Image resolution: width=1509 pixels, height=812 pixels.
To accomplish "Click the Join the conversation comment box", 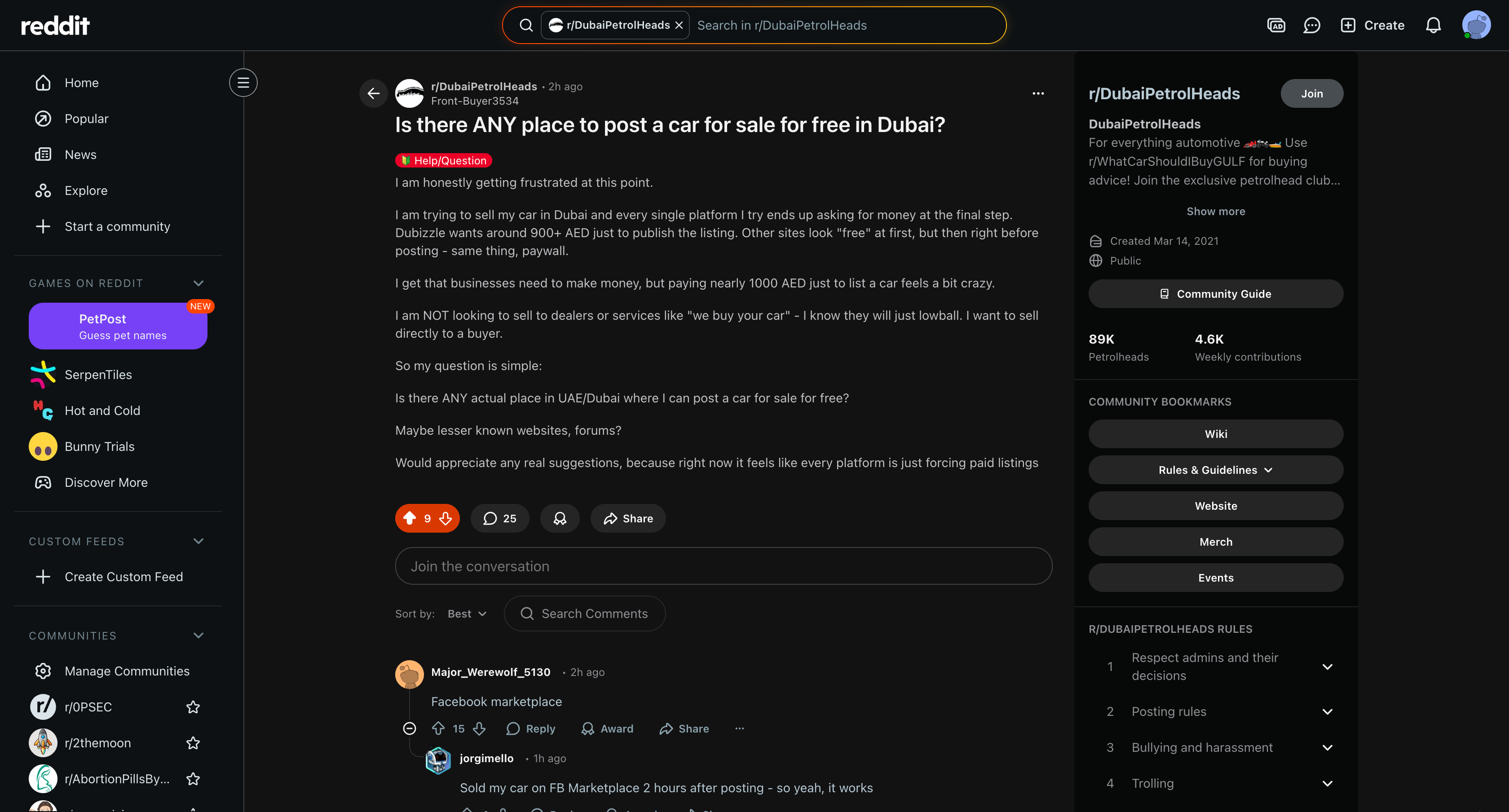I will point(724,566).
